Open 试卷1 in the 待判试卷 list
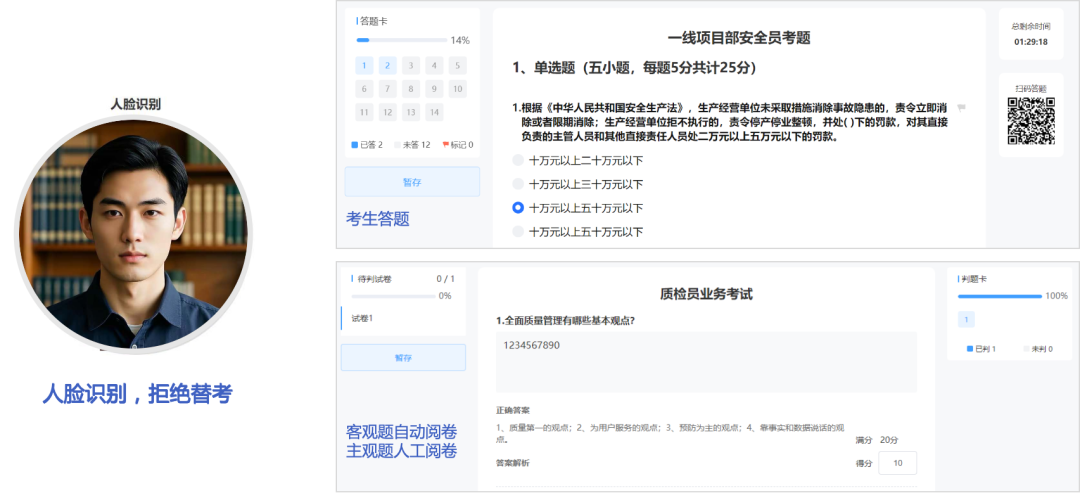Screen dimensions: 1080x493 (x=362, y=318)
